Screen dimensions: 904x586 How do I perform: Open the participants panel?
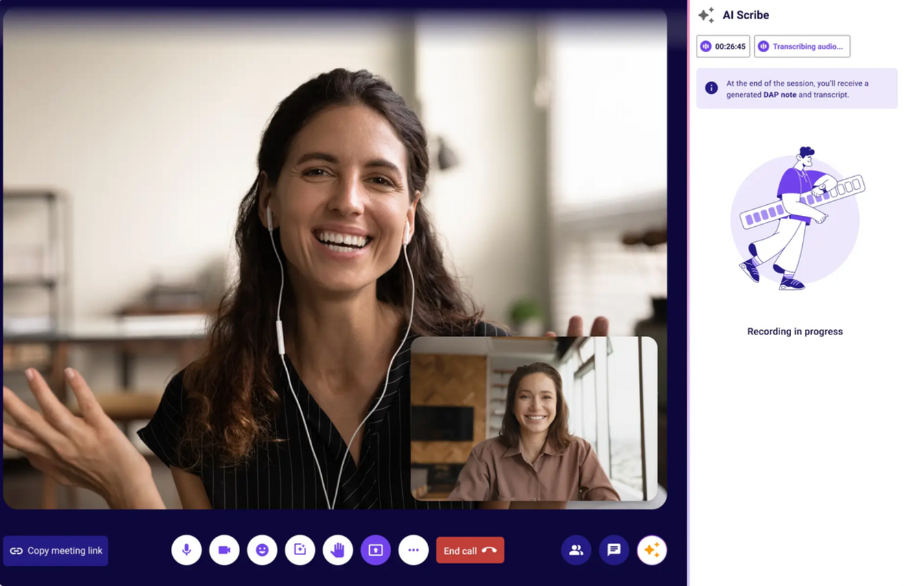tap(576, 550)
